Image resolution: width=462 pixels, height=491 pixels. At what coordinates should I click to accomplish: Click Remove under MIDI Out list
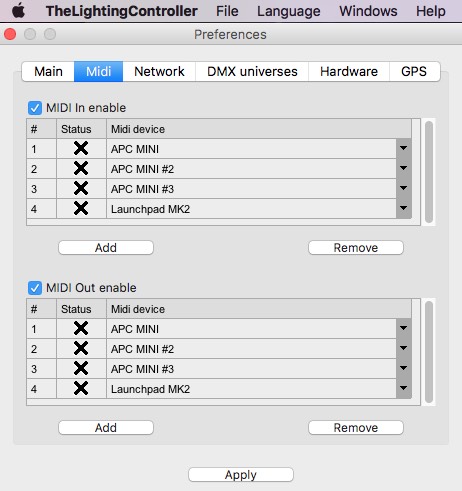[x=356, y=428]
